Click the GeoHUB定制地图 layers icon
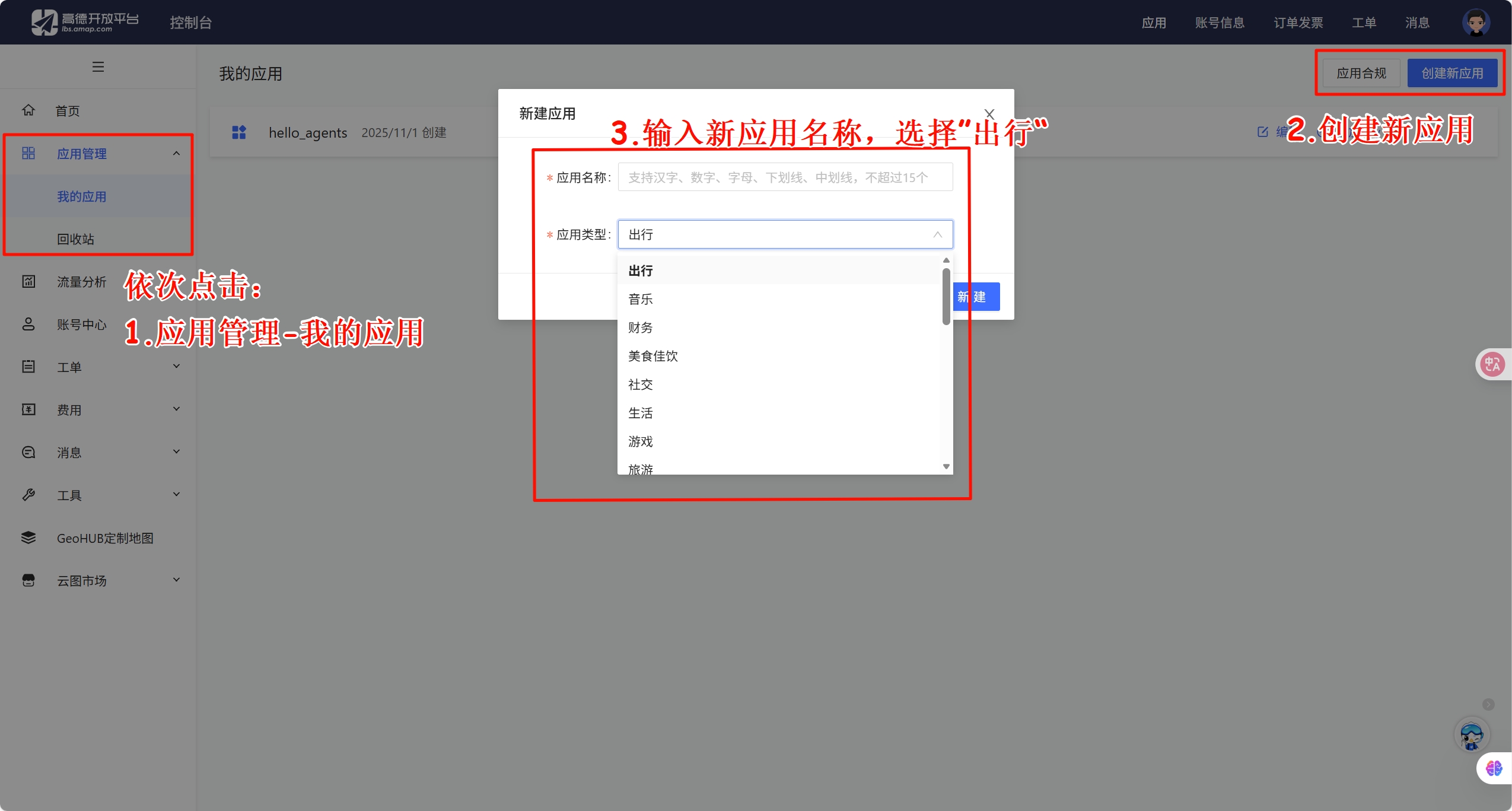Viewport: 1512px width, 811px height. click(28, 538)
